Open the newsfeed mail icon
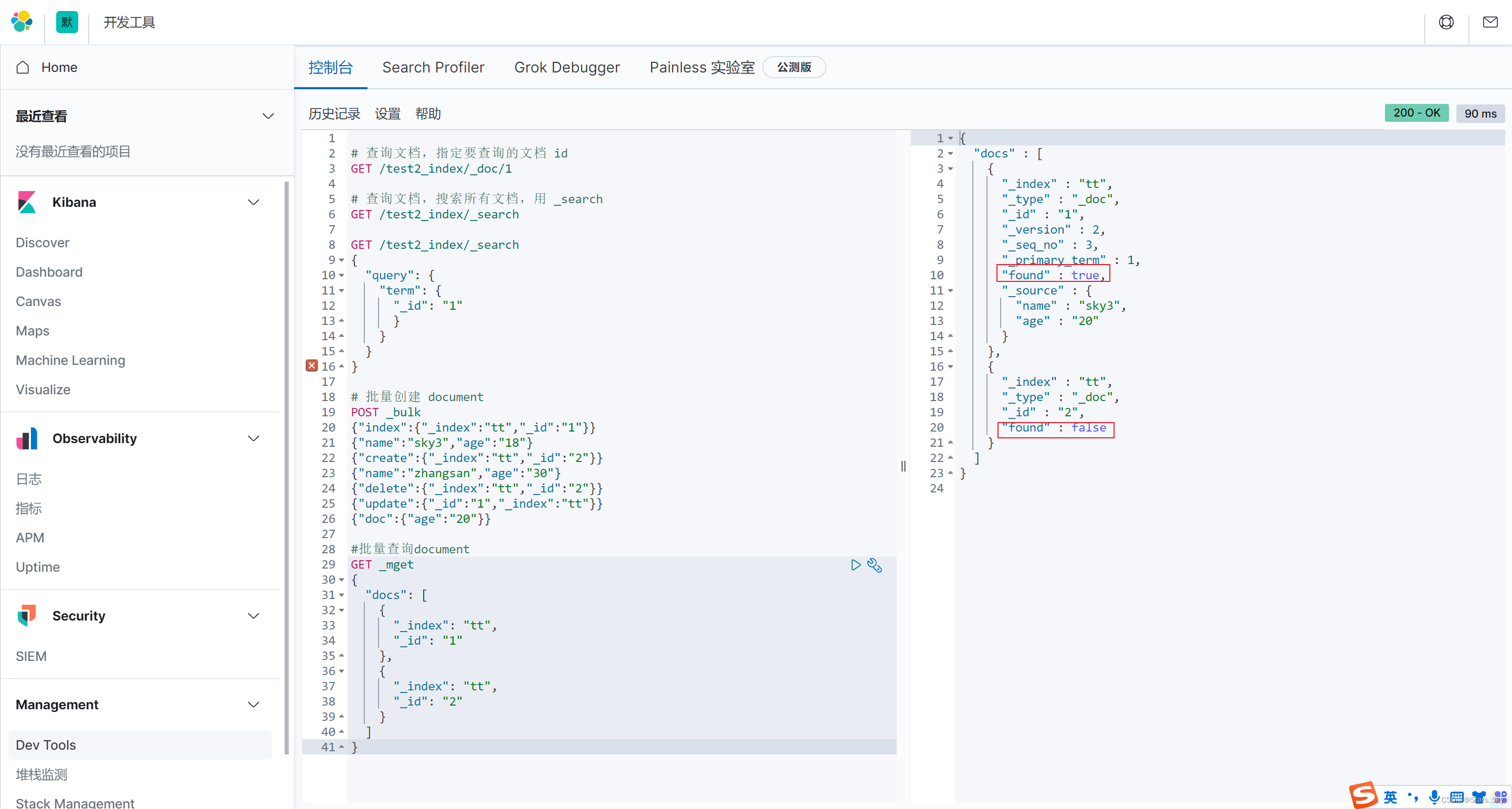1512x809 pixels. [x=1490, y=22]
